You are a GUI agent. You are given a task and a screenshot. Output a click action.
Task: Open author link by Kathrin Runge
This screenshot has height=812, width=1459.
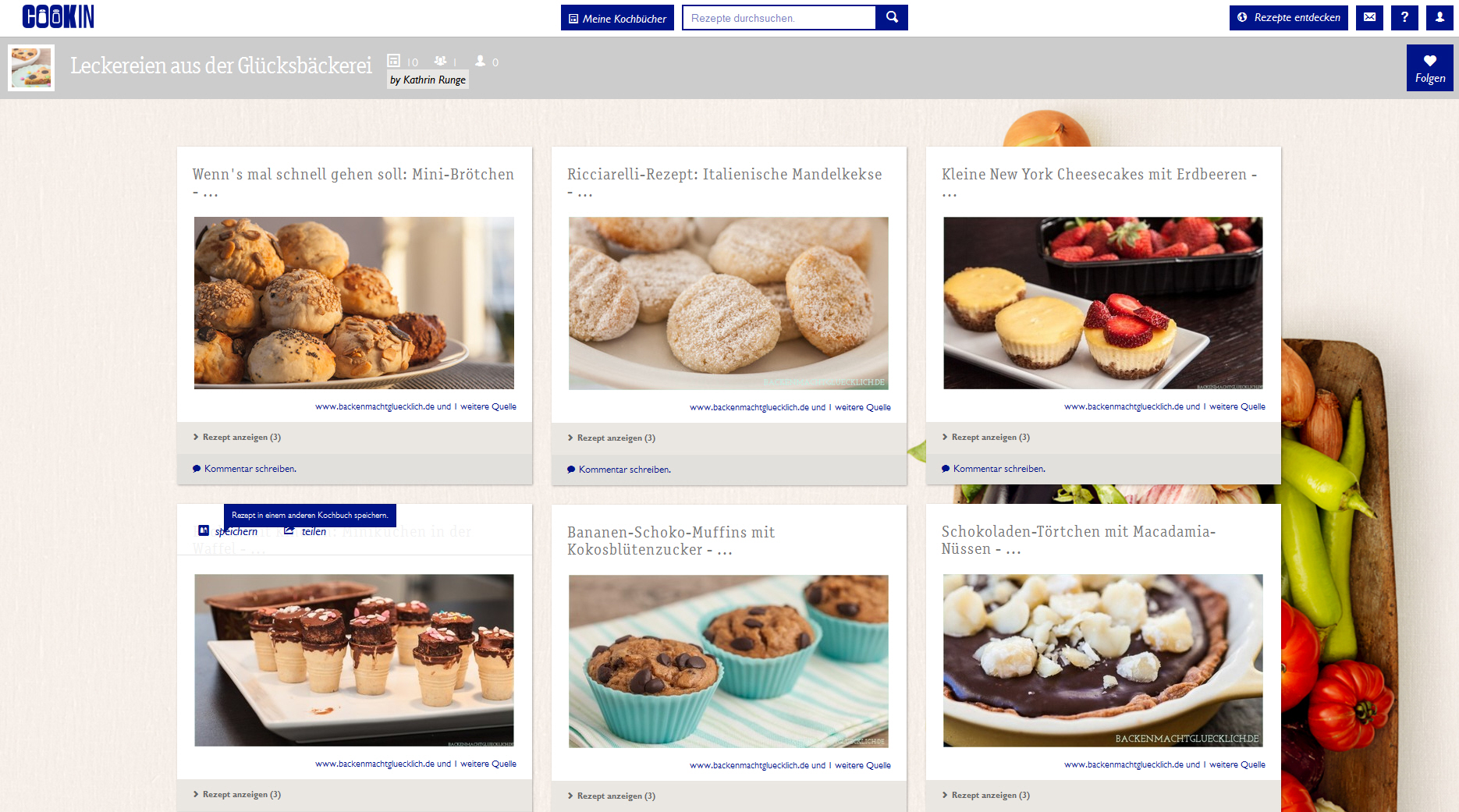point(428,80)
